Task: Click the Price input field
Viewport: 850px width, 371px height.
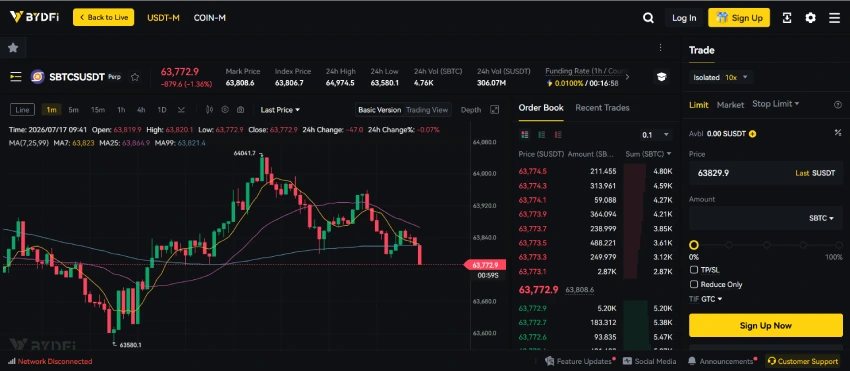Action: pyautogui.click(x=765, y=173)
